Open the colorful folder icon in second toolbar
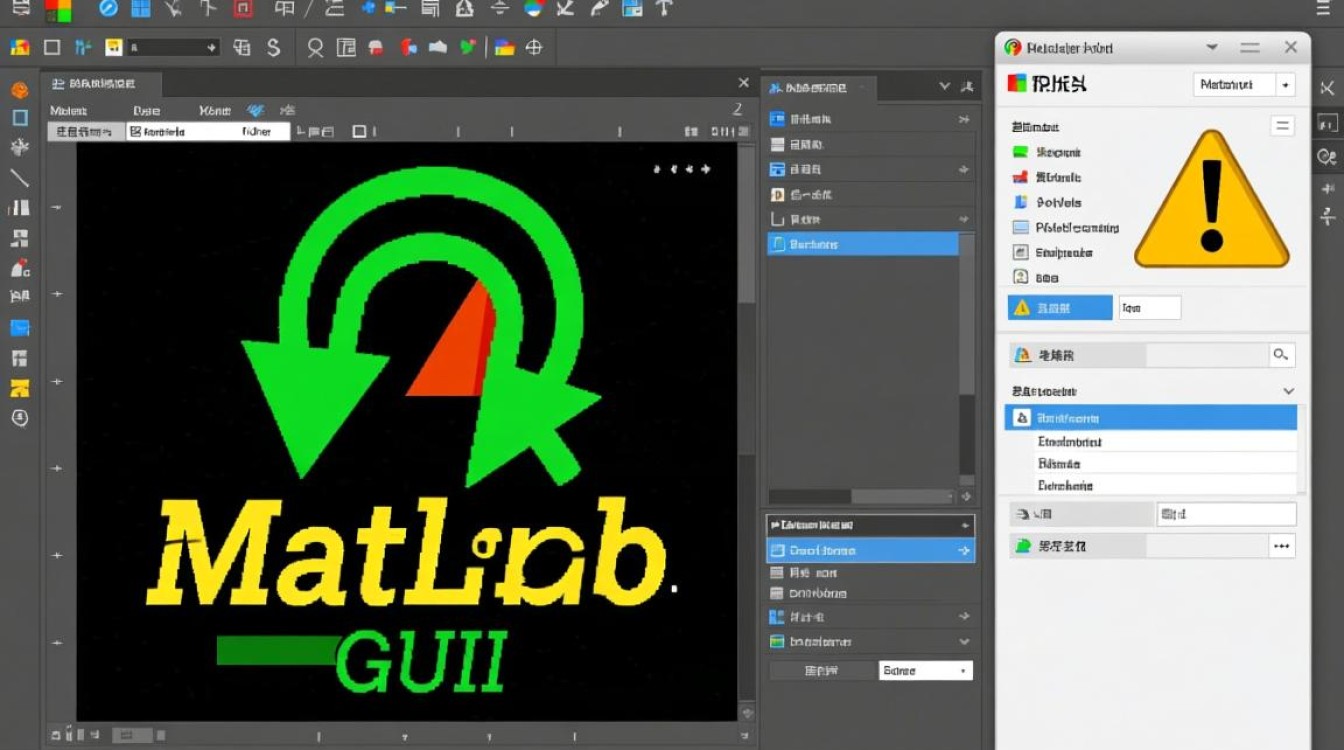Screen dimensions: 1344x750 504,47
